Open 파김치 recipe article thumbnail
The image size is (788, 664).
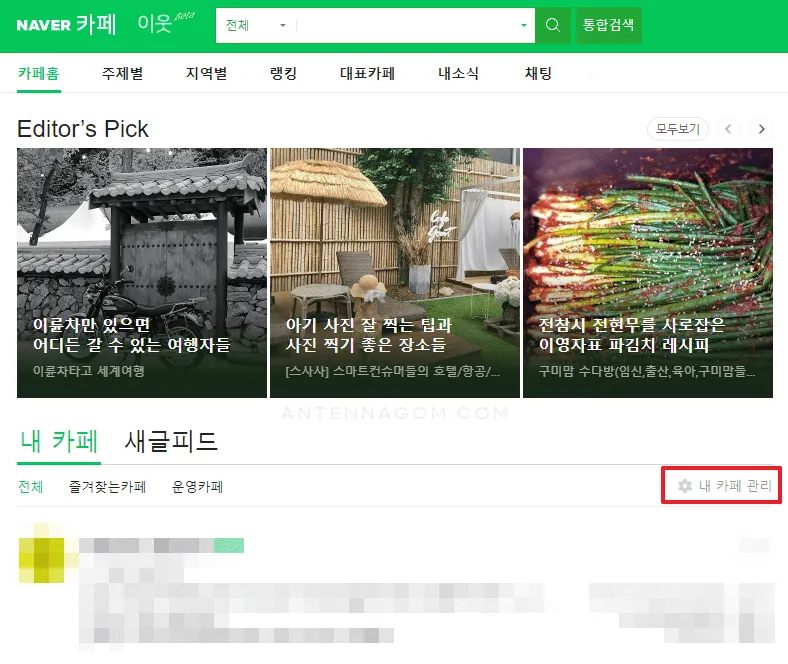pos(647,272)
